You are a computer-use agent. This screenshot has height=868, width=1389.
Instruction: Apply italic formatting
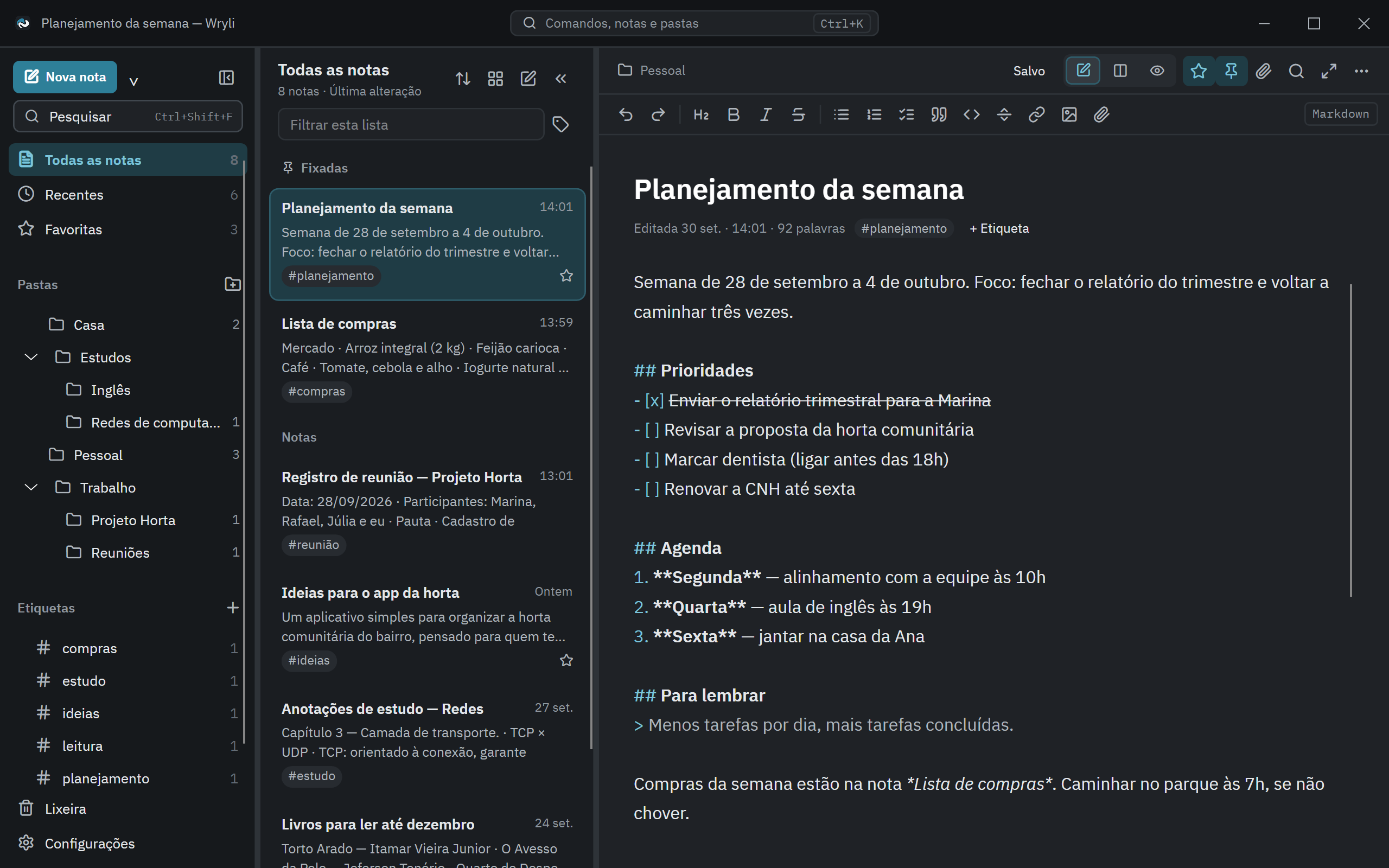[x=766, y=115]
